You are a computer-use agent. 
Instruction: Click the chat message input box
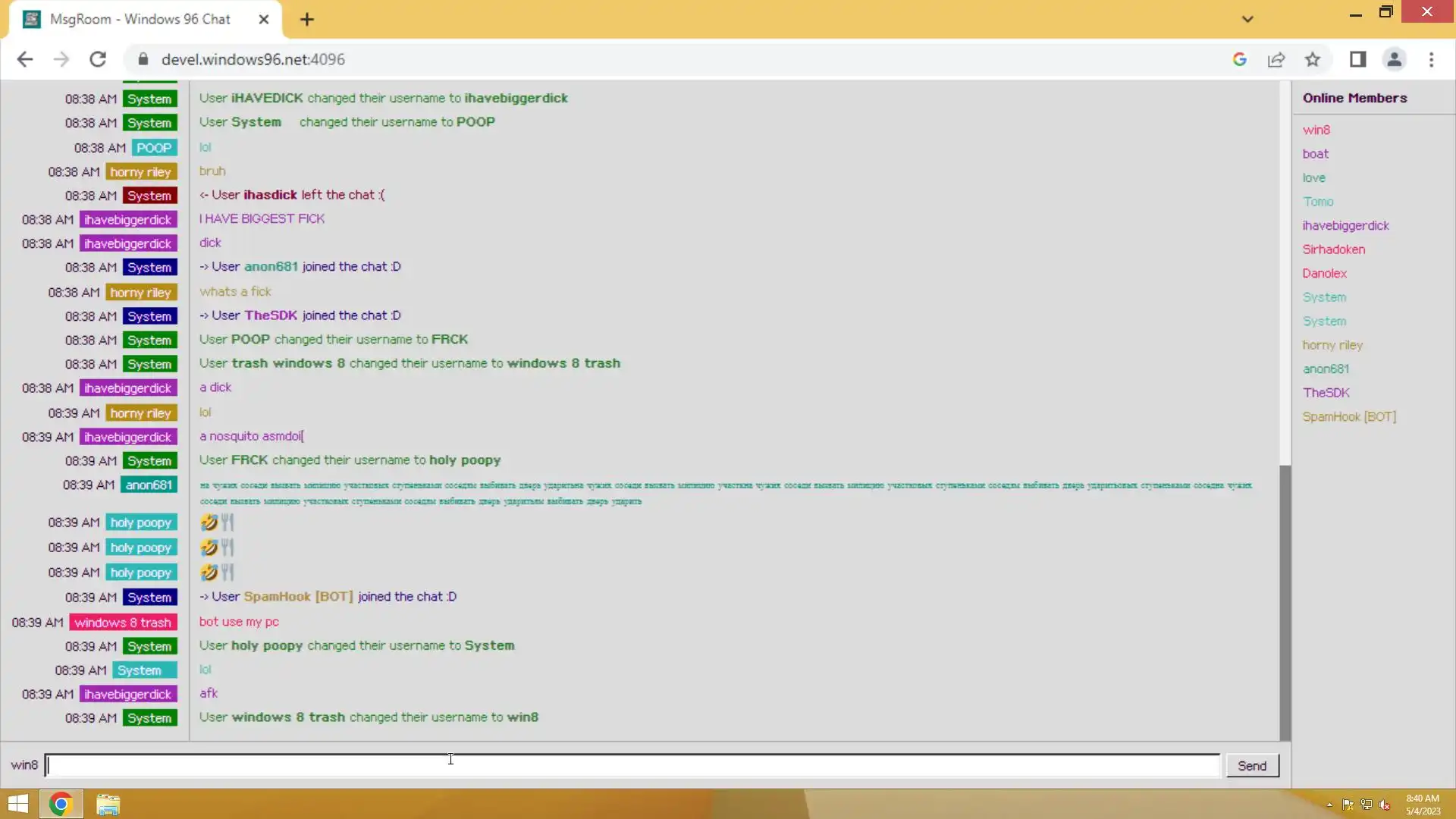632,765
